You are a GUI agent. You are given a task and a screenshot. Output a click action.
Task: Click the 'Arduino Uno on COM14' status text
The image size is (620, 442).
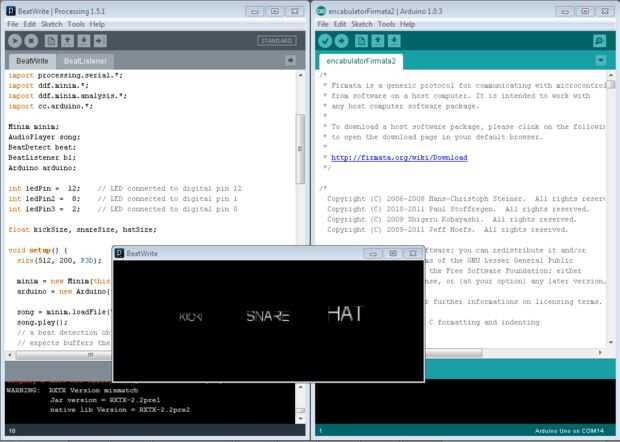tap(569, 431)
